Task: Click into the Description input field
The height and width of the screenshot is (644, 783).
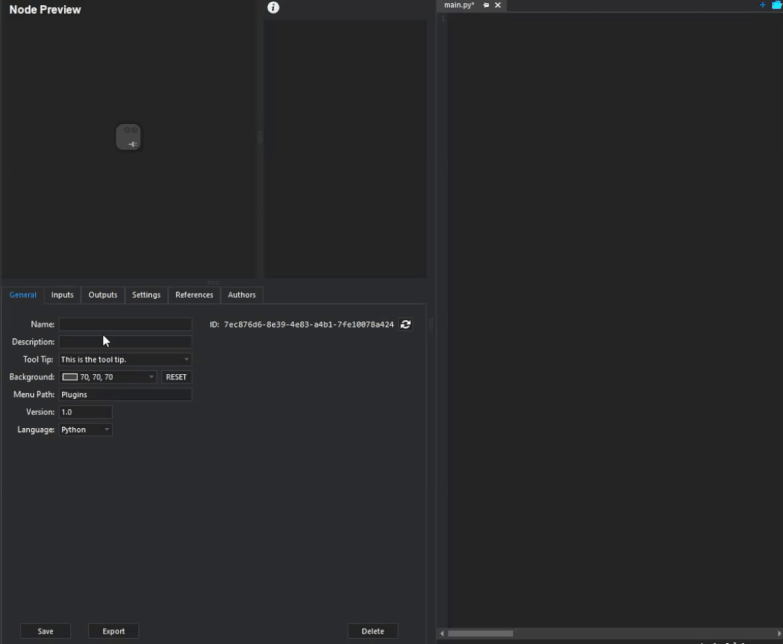Action: (125, 342)
